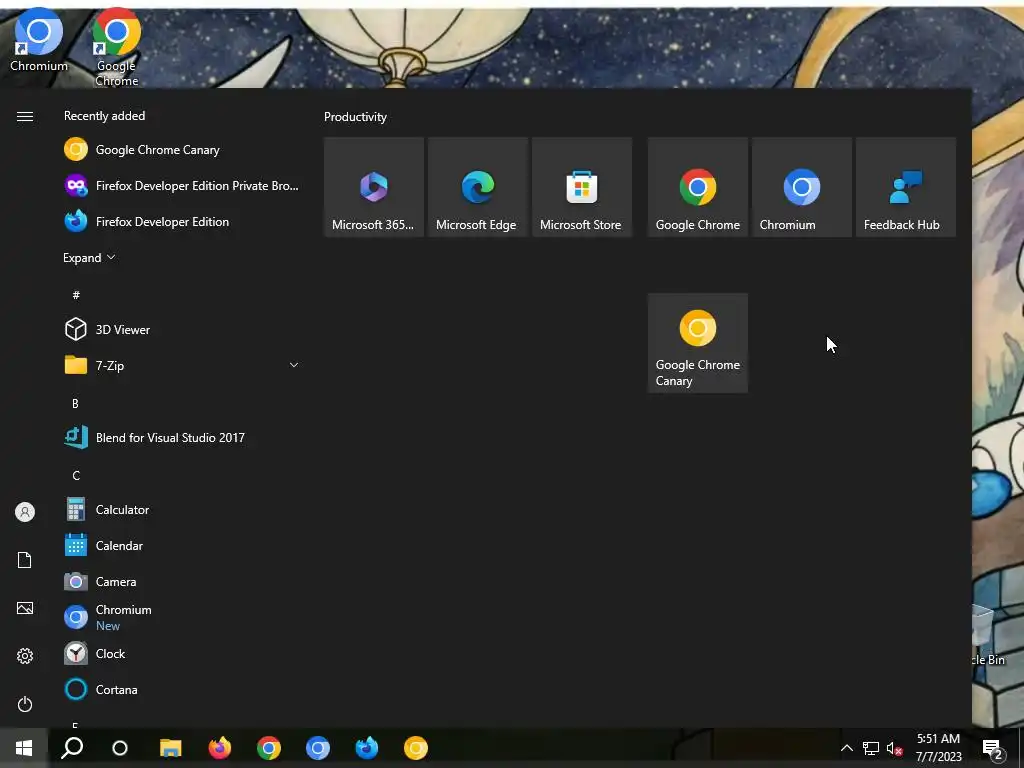Launch Google Chrome tile
Screen dimensions: 1024x768
pyautogui.click(x=697, y=187)
